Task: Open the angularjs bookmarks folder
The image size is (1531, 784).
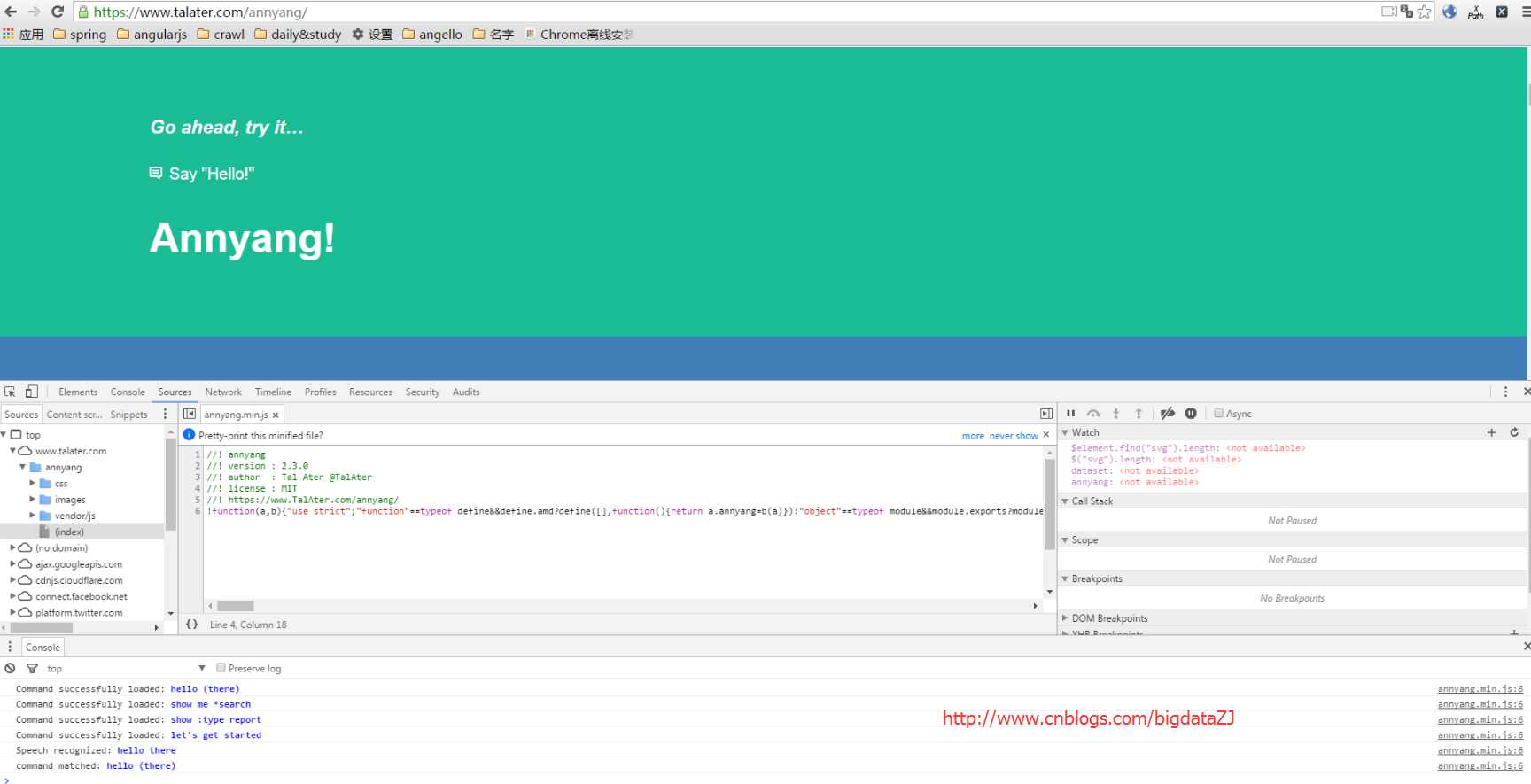Action: (x=152, y=34)
